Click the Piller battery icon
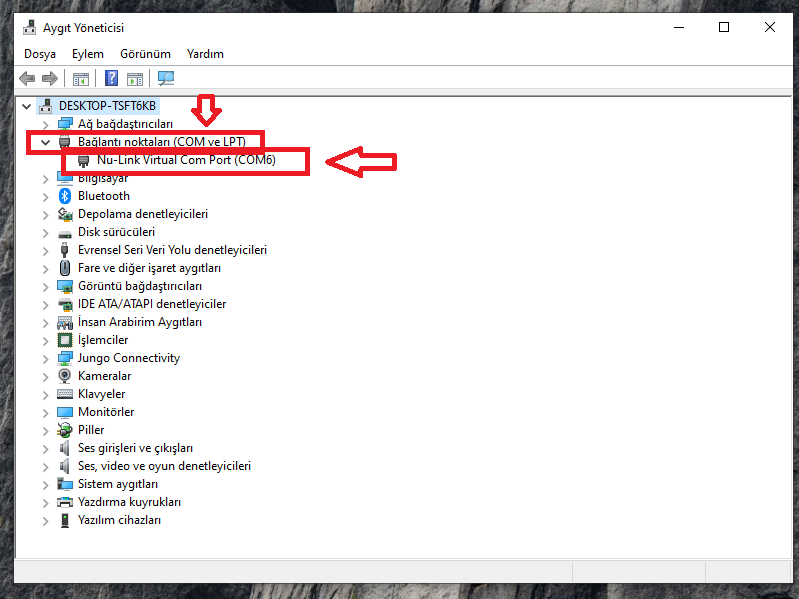Image resolution: width=799 pixels, height=599 pixels. 65,430
